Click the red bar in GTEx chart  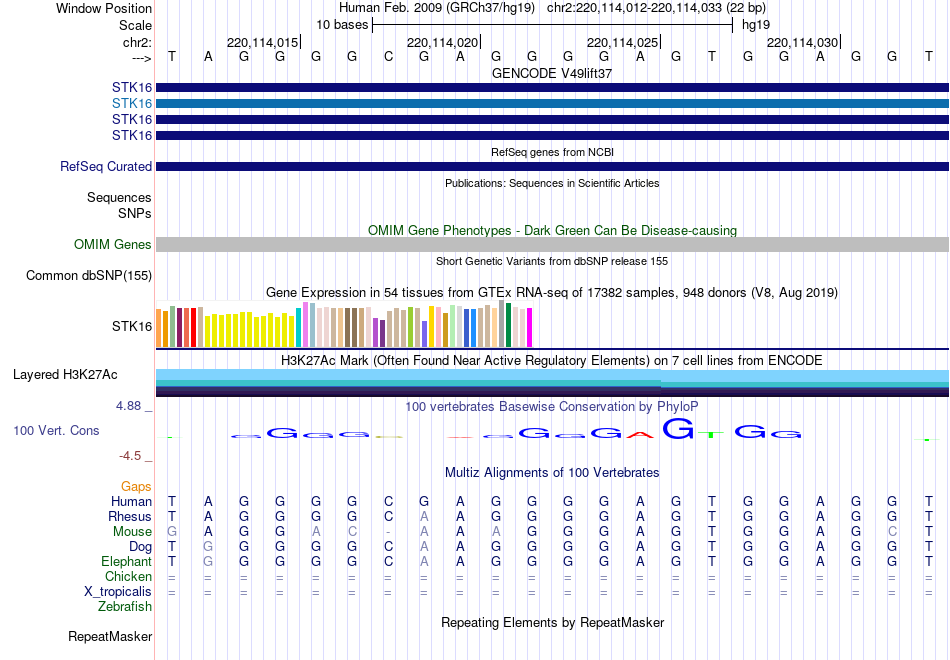point(193,327)
